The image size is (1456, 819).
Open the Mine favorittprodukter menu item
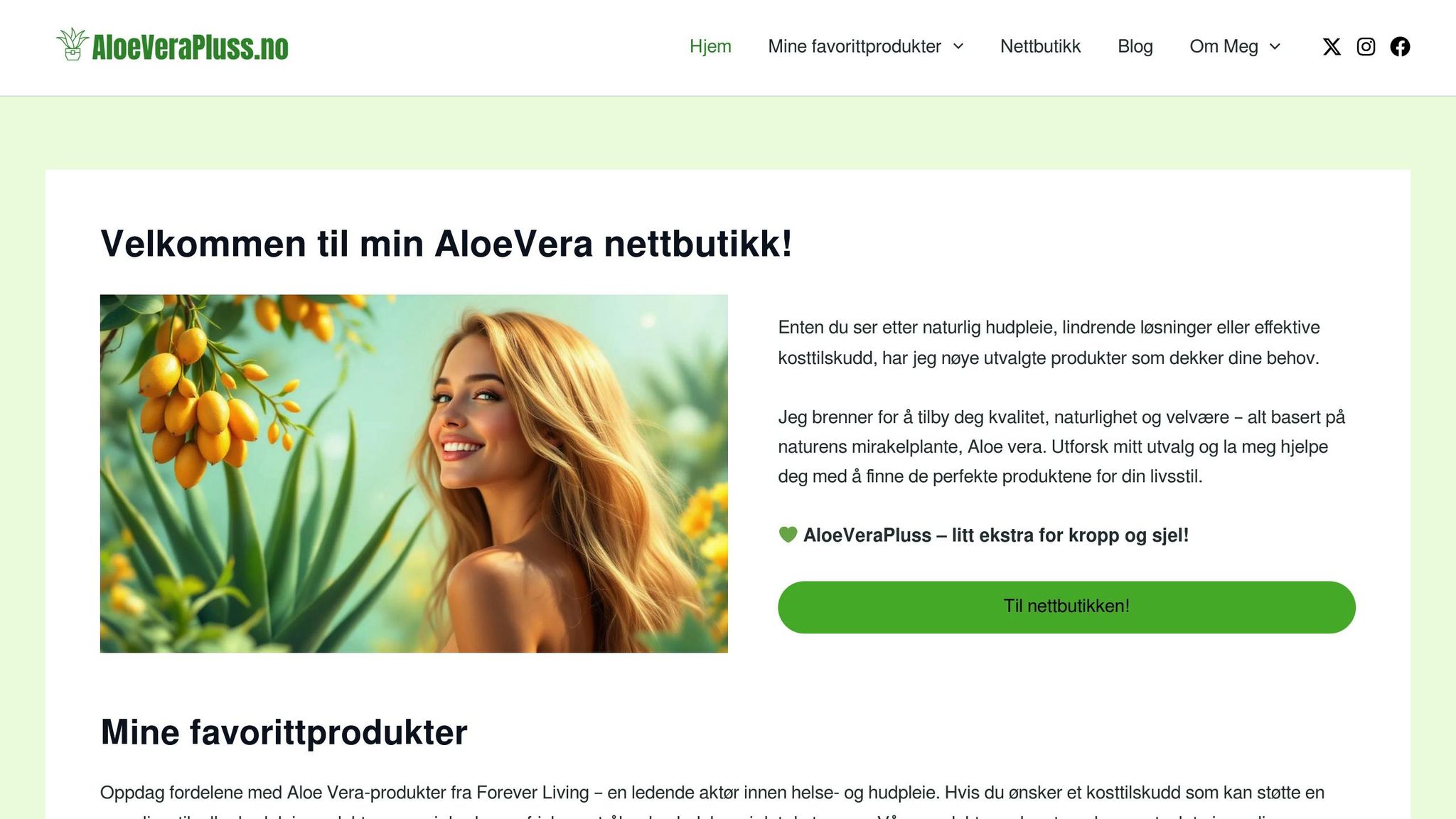point(854,47)
